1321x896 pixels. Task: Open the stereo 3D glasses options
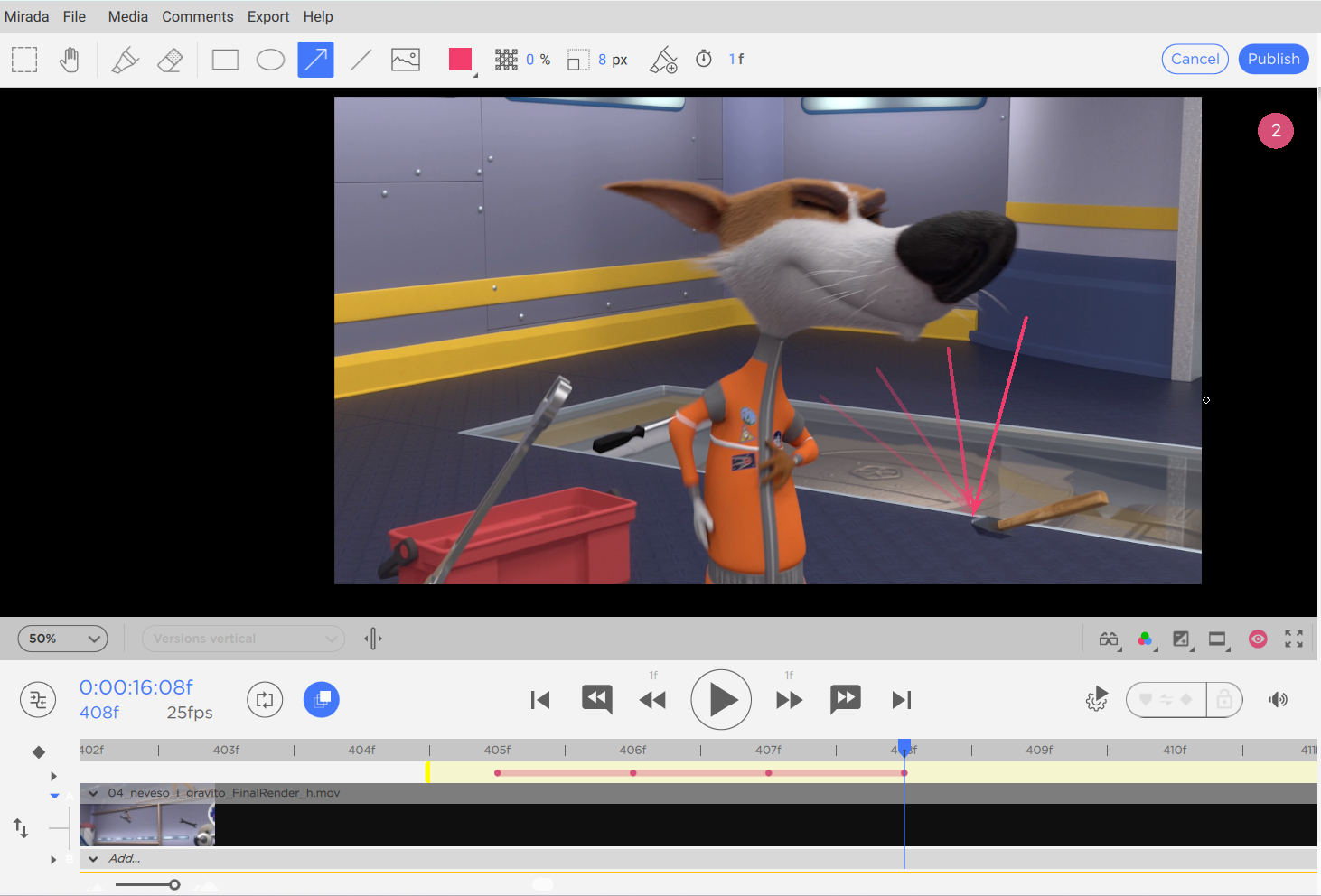click(x=1109, y=639)
